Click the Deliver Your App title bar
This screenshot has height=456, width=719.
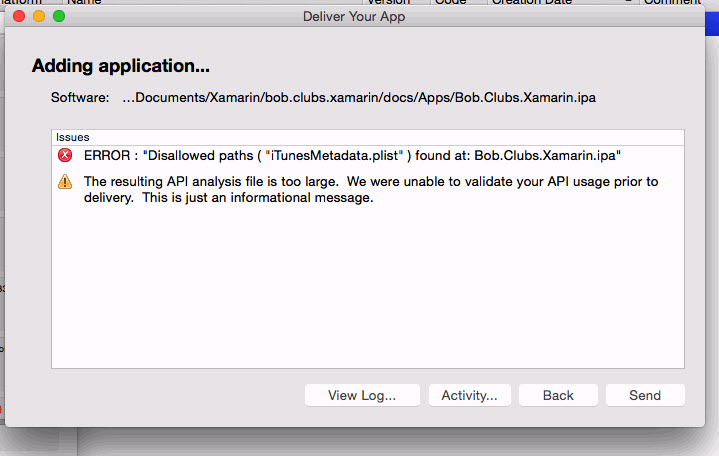coord(354,17)
